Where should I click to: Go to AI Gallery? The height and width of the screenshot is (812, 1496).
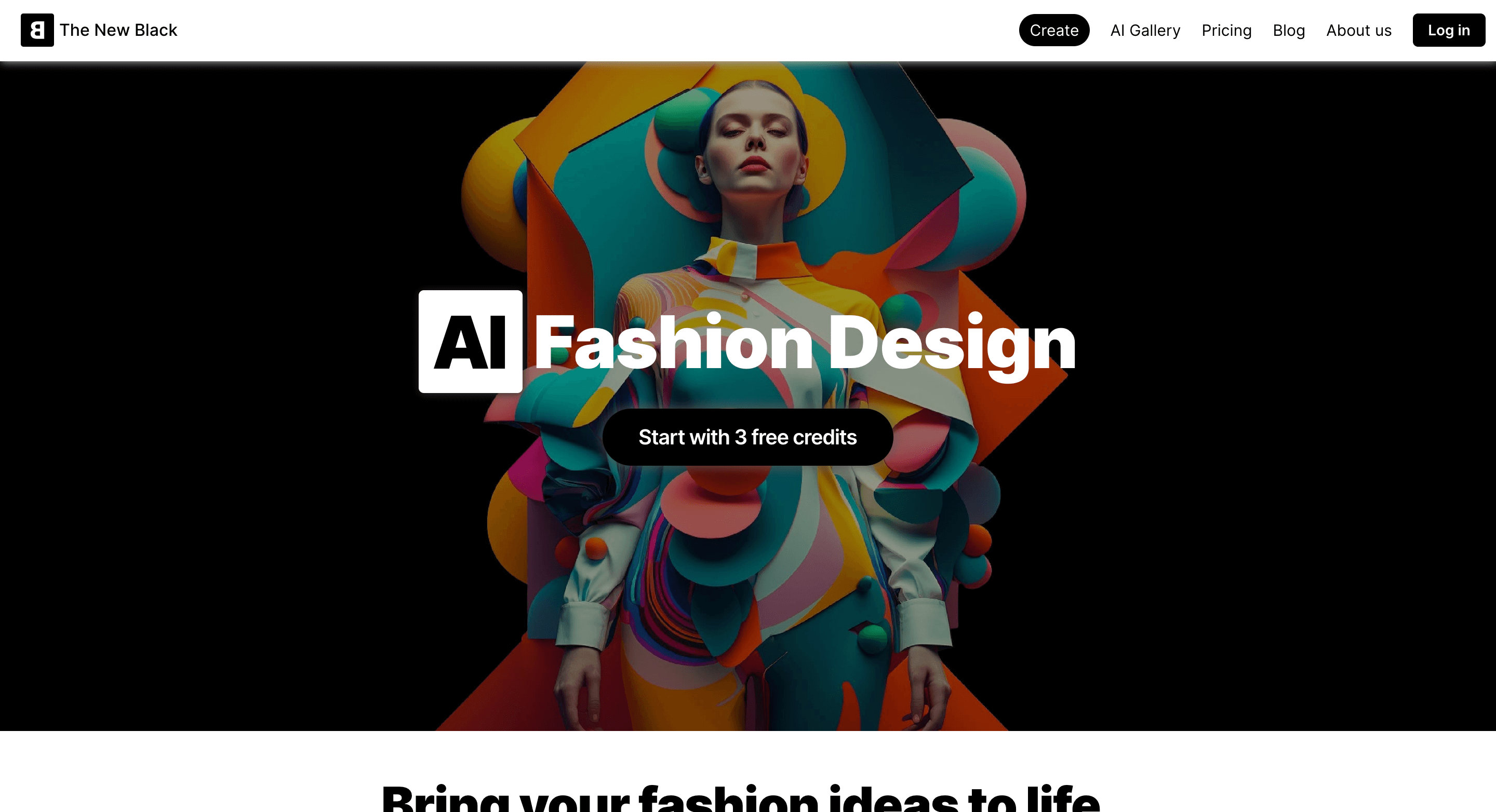coord(1145,30)
